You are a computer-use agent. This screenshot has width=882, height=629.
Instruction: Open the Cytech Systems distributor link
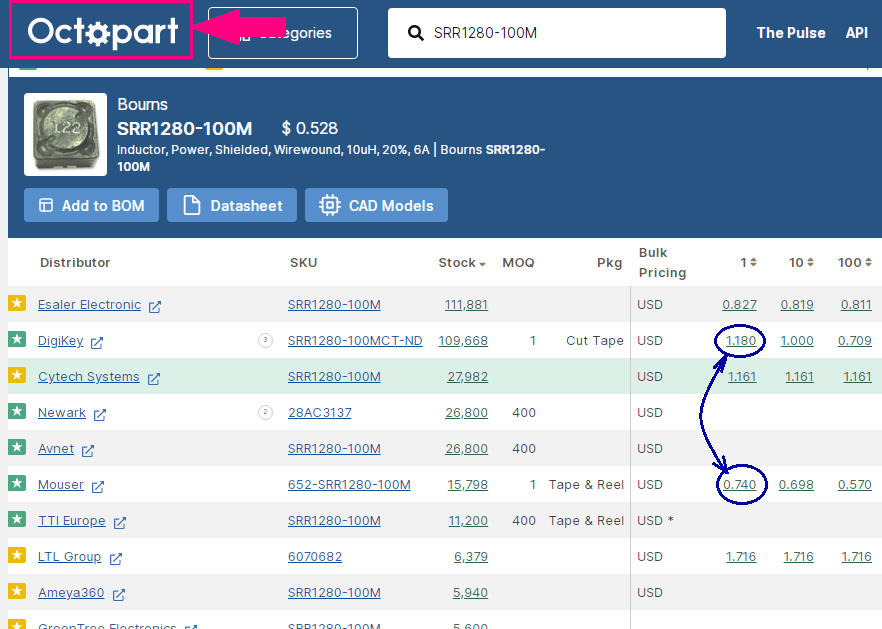89,376
